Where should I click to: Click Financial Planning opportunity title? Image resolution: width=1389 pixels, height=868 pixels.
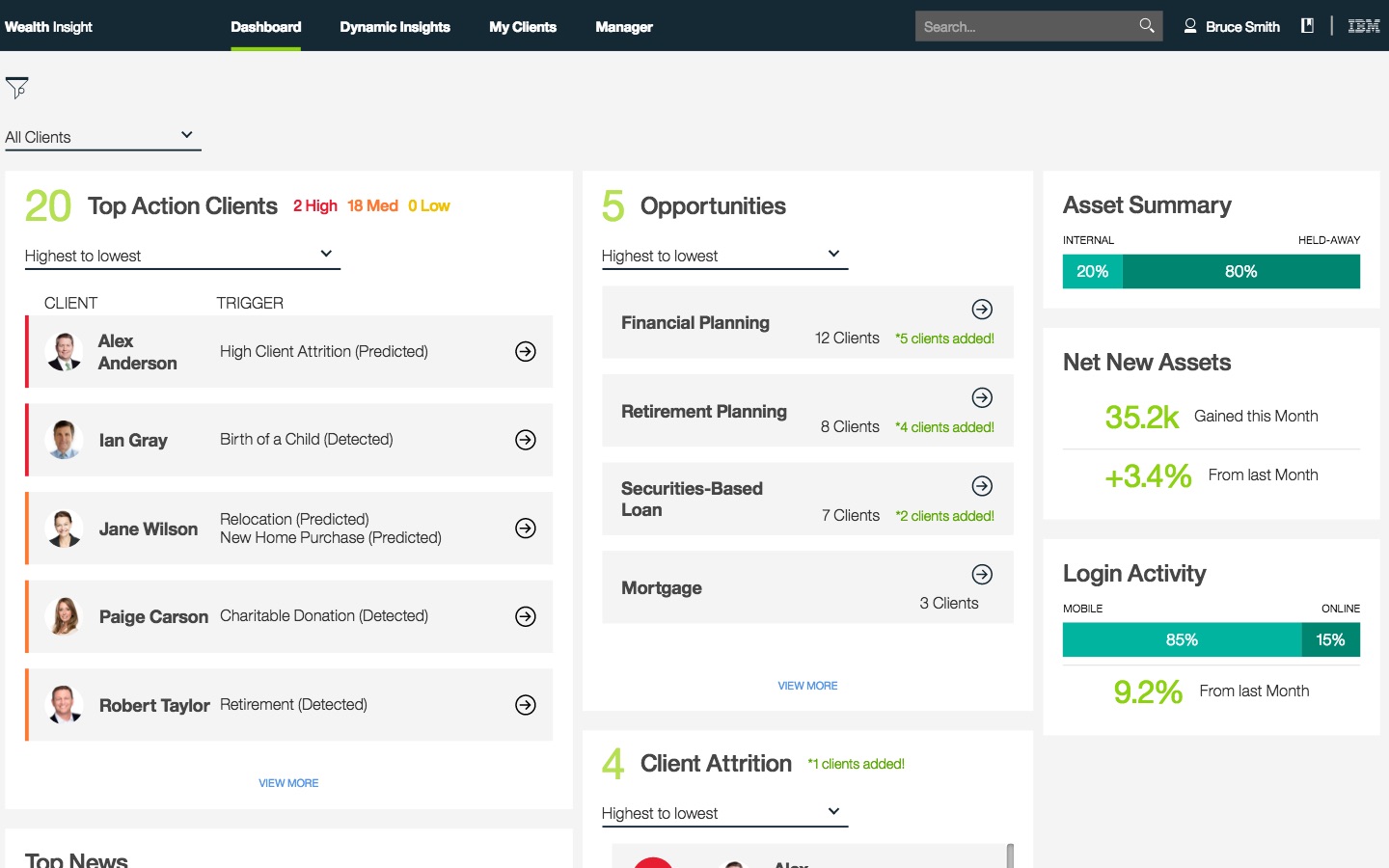695,322
